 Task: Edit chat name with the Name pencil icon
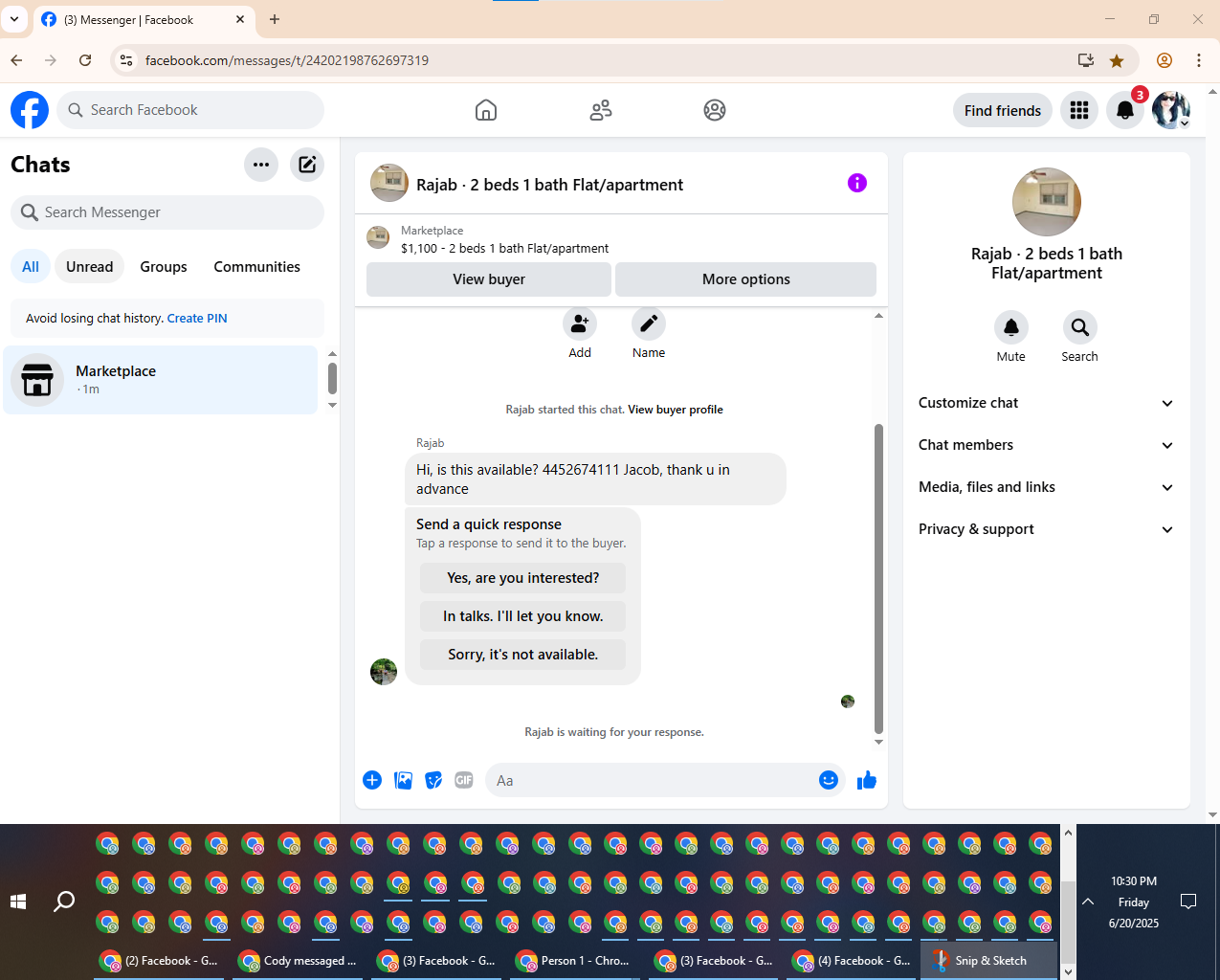tap(649, 324)
